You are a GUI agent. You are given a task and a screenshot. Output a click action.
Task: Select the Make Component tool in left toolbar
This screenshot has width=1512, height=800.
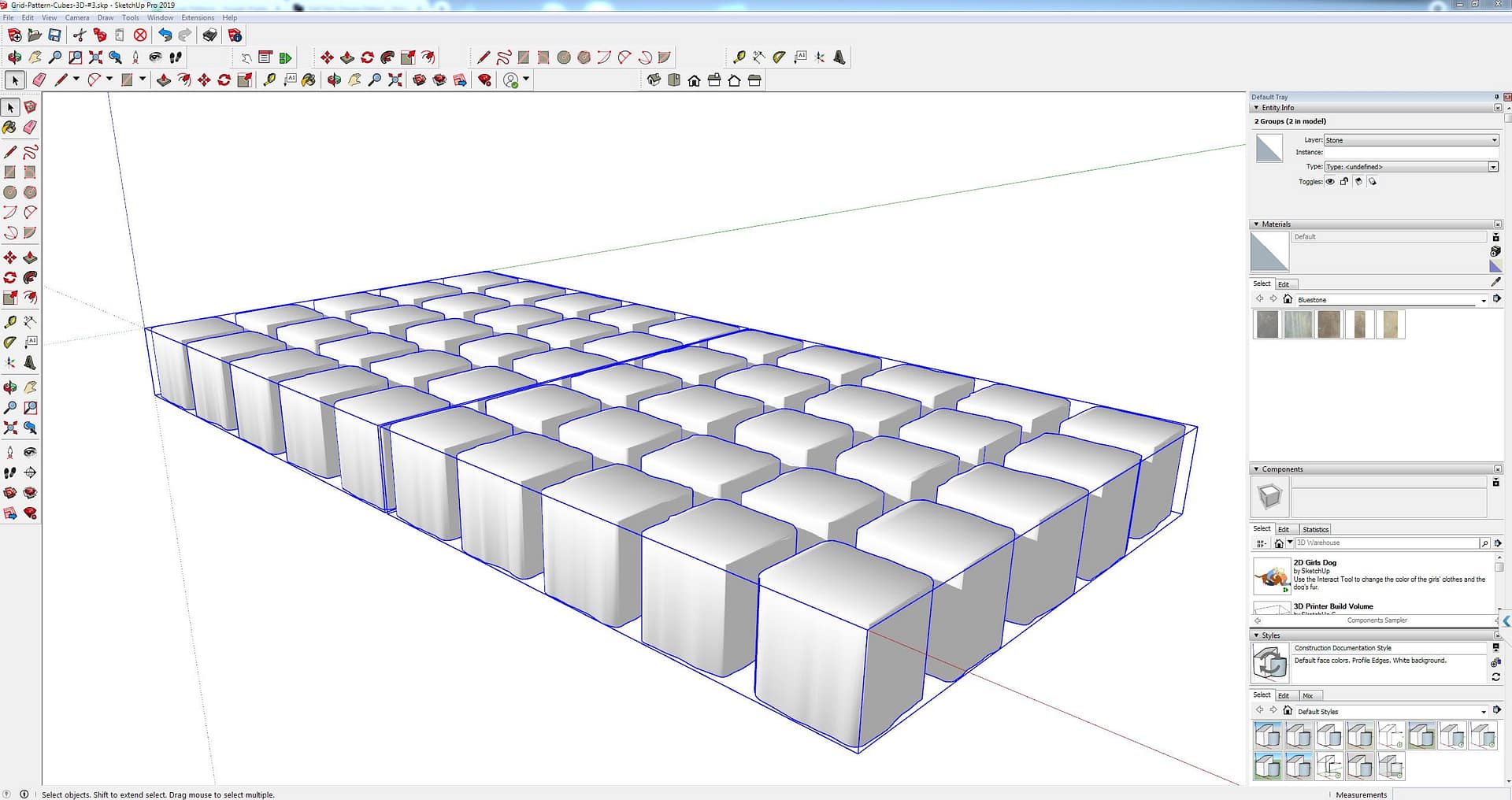coord(30,107)
